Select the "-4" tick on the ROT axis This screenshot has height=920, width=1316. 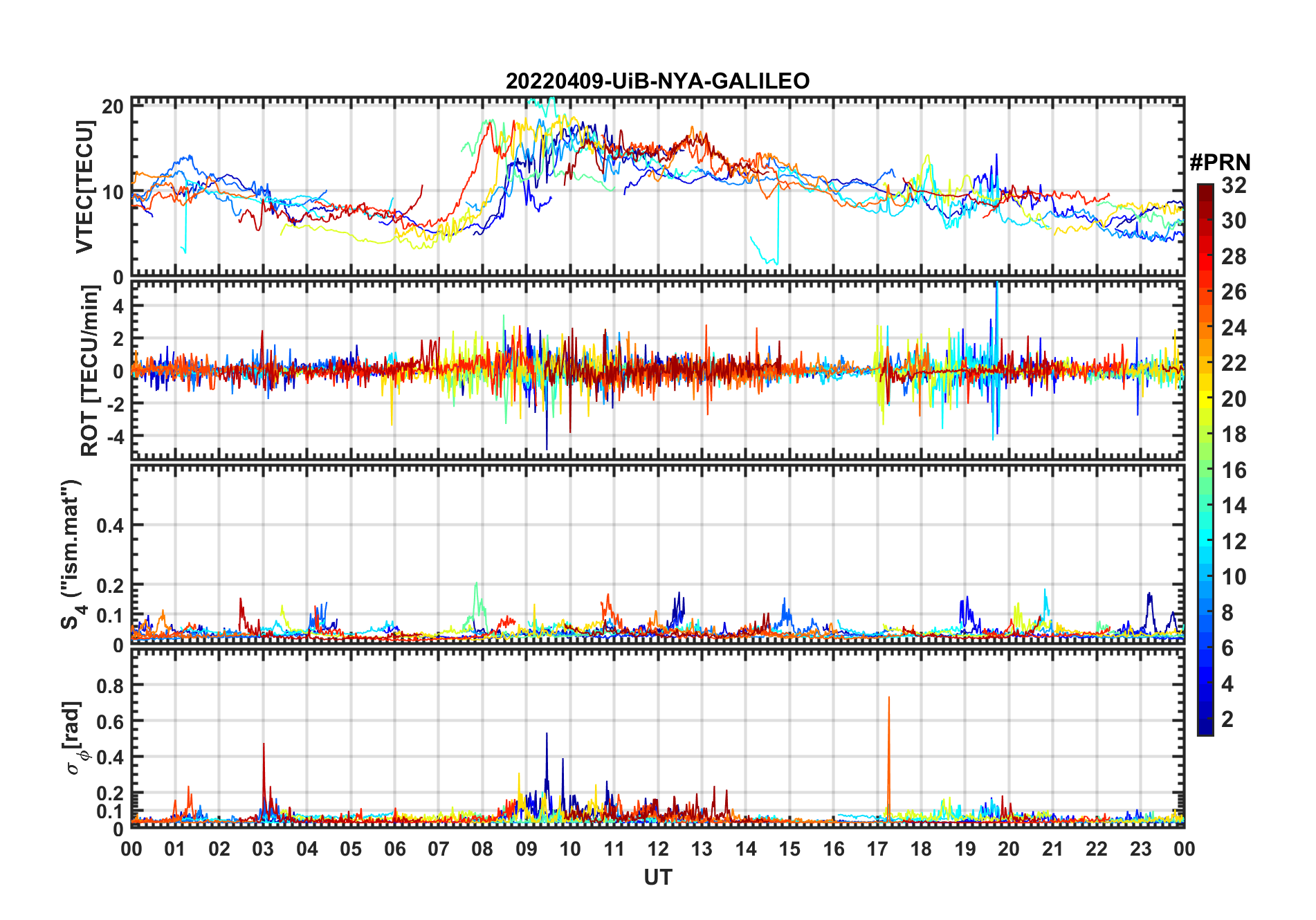pos(114,436)
